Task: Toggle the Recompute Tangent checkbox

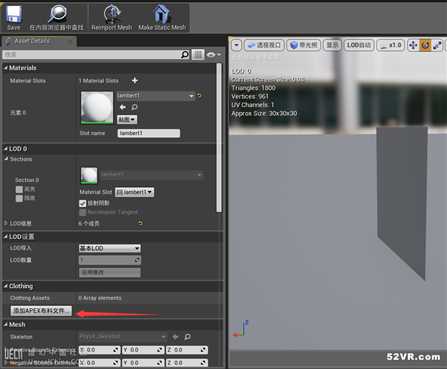Action: tap(82, 212)
